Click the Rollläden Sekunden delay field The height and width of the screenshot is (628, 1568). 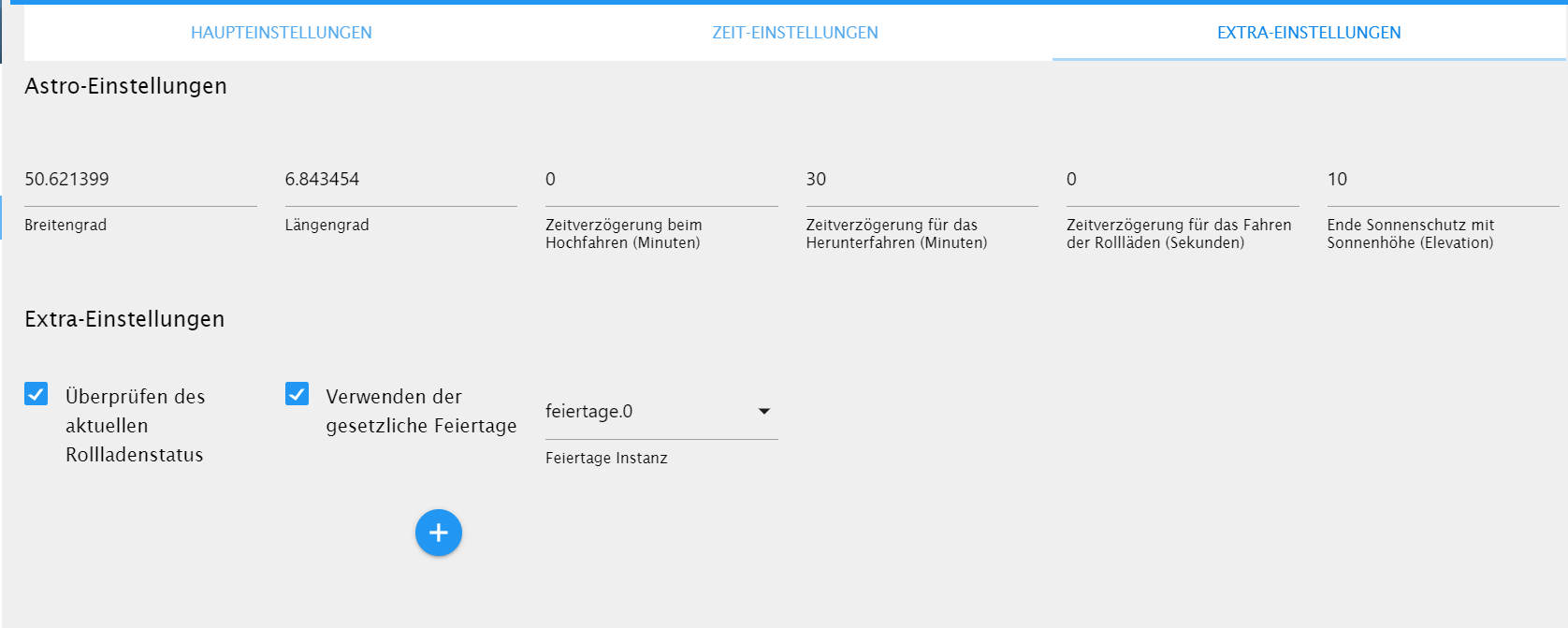pyautogui.click(x=1183, y=180)
